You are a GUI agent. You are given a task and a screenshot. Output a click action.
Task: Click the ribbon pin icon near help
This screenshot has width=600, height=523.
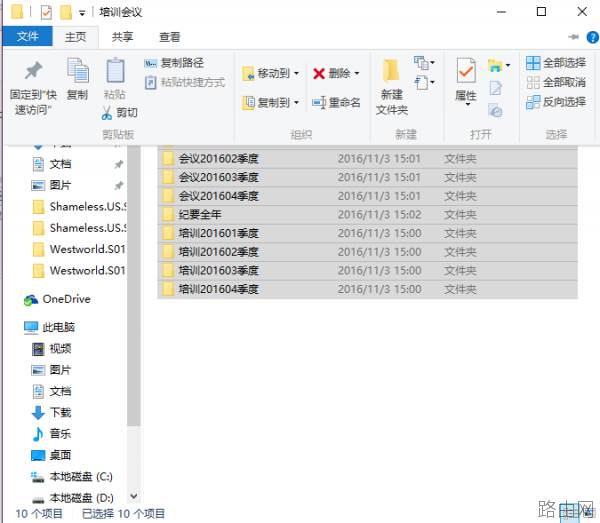(x=573, y=37)
